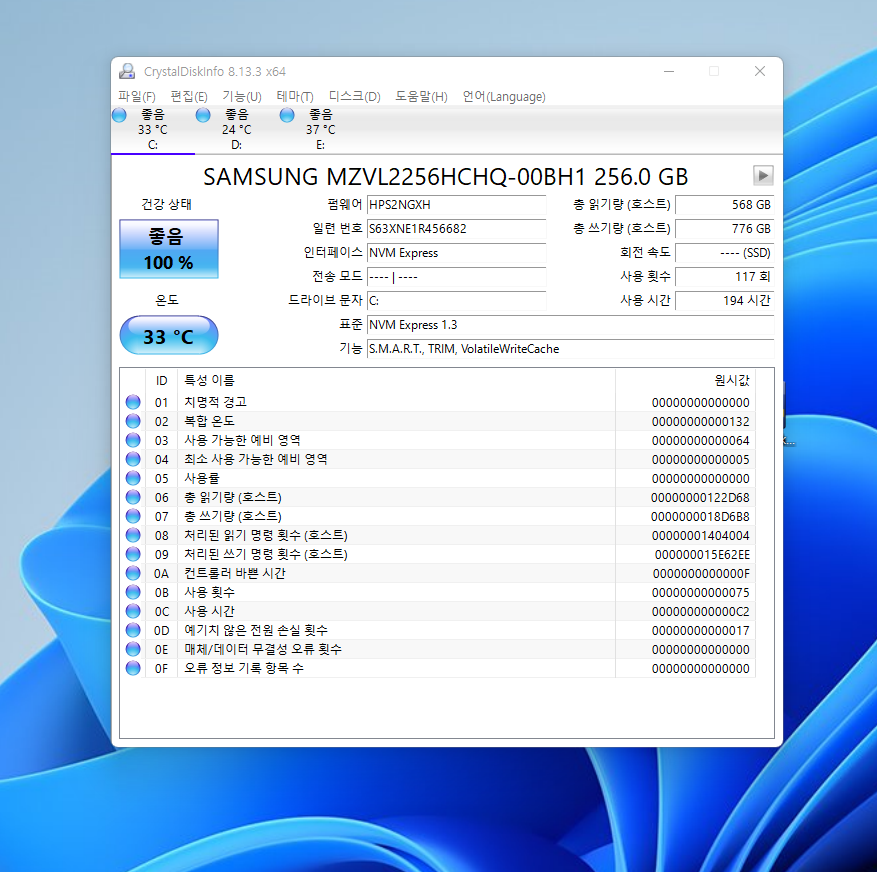Open the 파일(F) menu

tap(137, 96)
